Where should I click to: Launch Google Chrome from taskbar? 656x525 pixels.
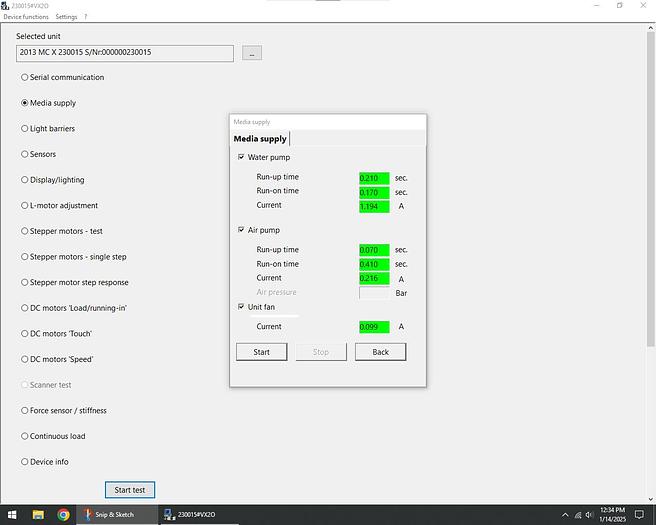pos(63,515)
